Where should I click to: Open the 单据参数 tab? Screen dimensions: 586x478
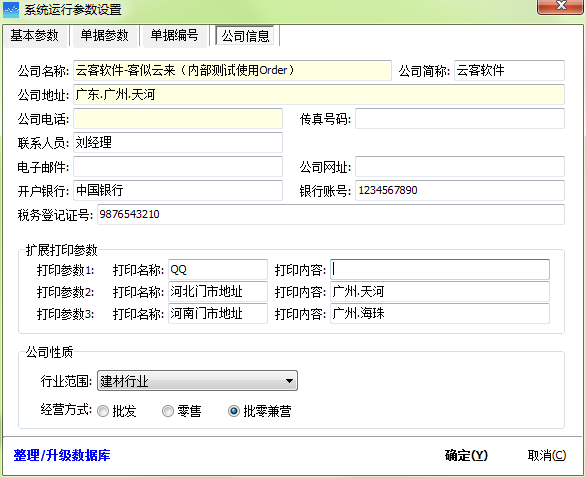tap(105, 36)
